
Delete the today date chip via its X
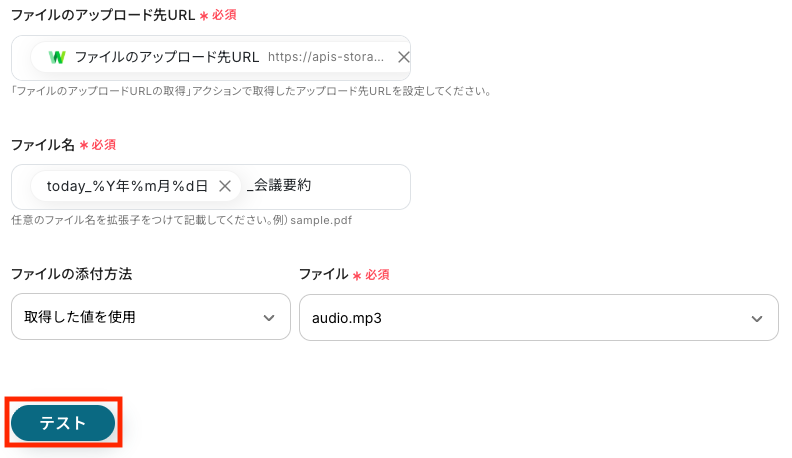point(225,185)
